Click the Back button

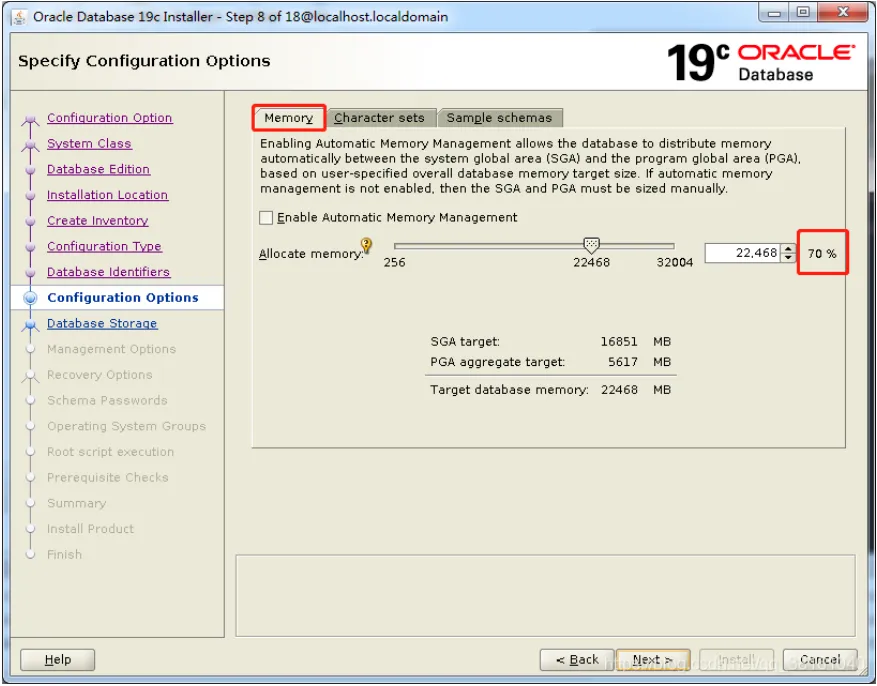577,660
